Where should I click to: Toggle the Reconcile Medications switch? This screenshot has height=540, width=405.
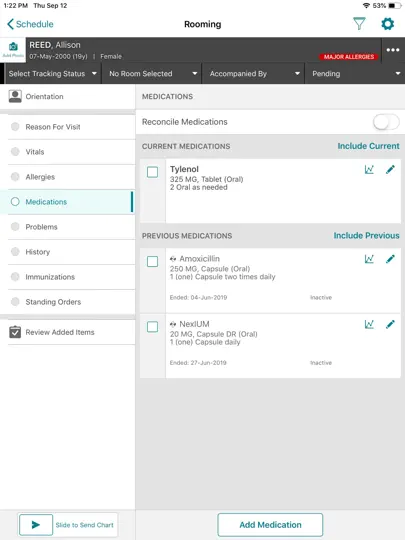[x=386, y=122]
